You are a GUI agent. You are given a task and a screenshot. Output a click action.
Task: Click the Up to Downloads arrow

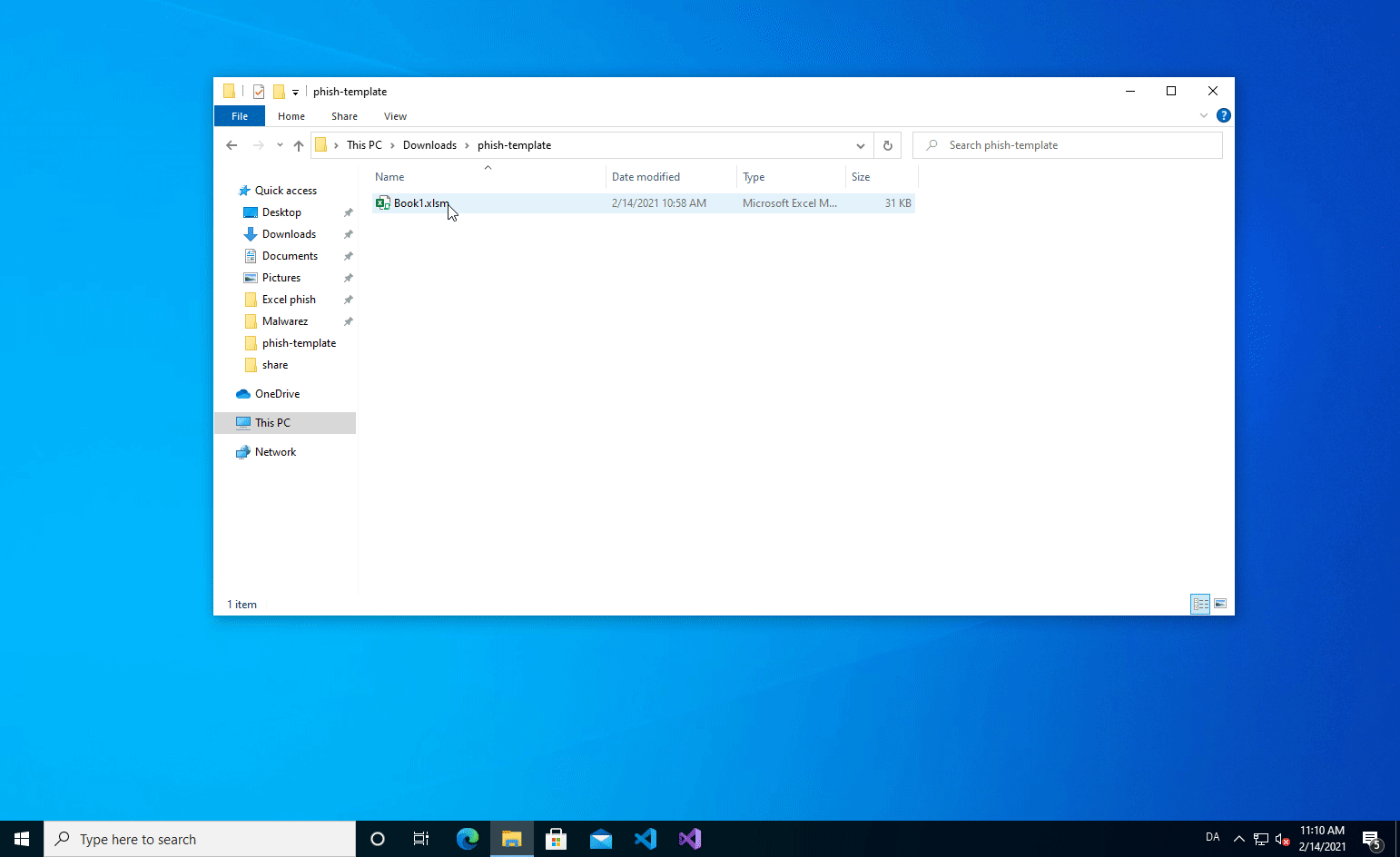point(299,145)
